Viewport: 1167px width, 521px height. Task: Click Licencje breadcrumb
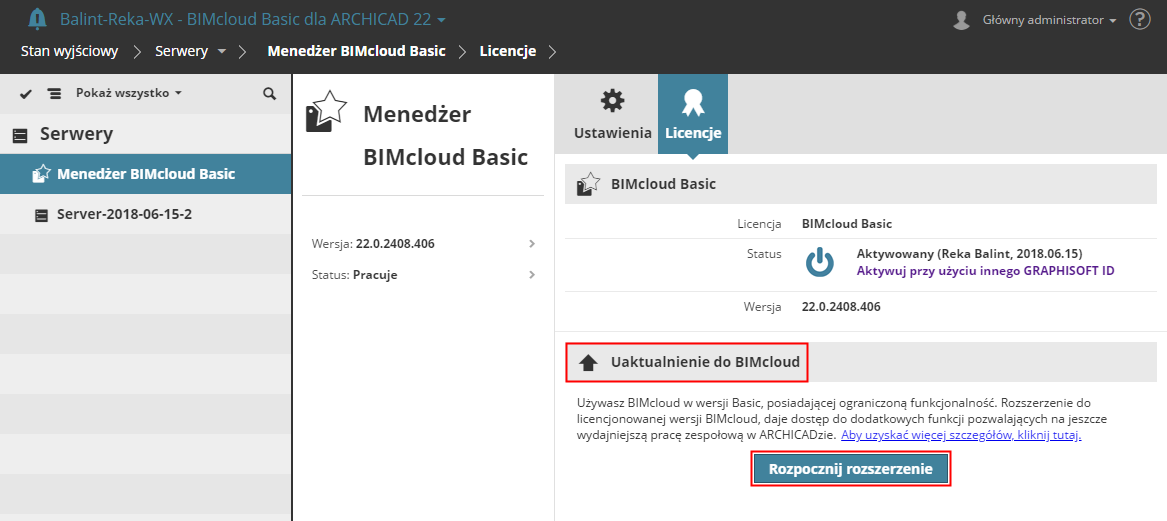(x=508, y=51)
